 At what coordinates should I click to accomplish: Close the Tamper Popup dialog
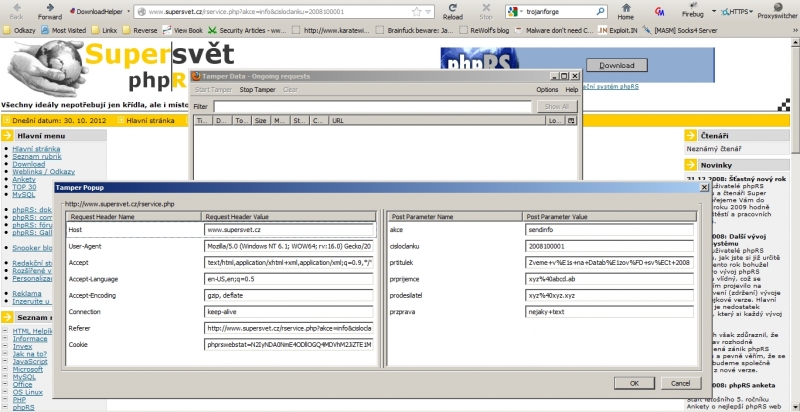(x=704, y=188)
